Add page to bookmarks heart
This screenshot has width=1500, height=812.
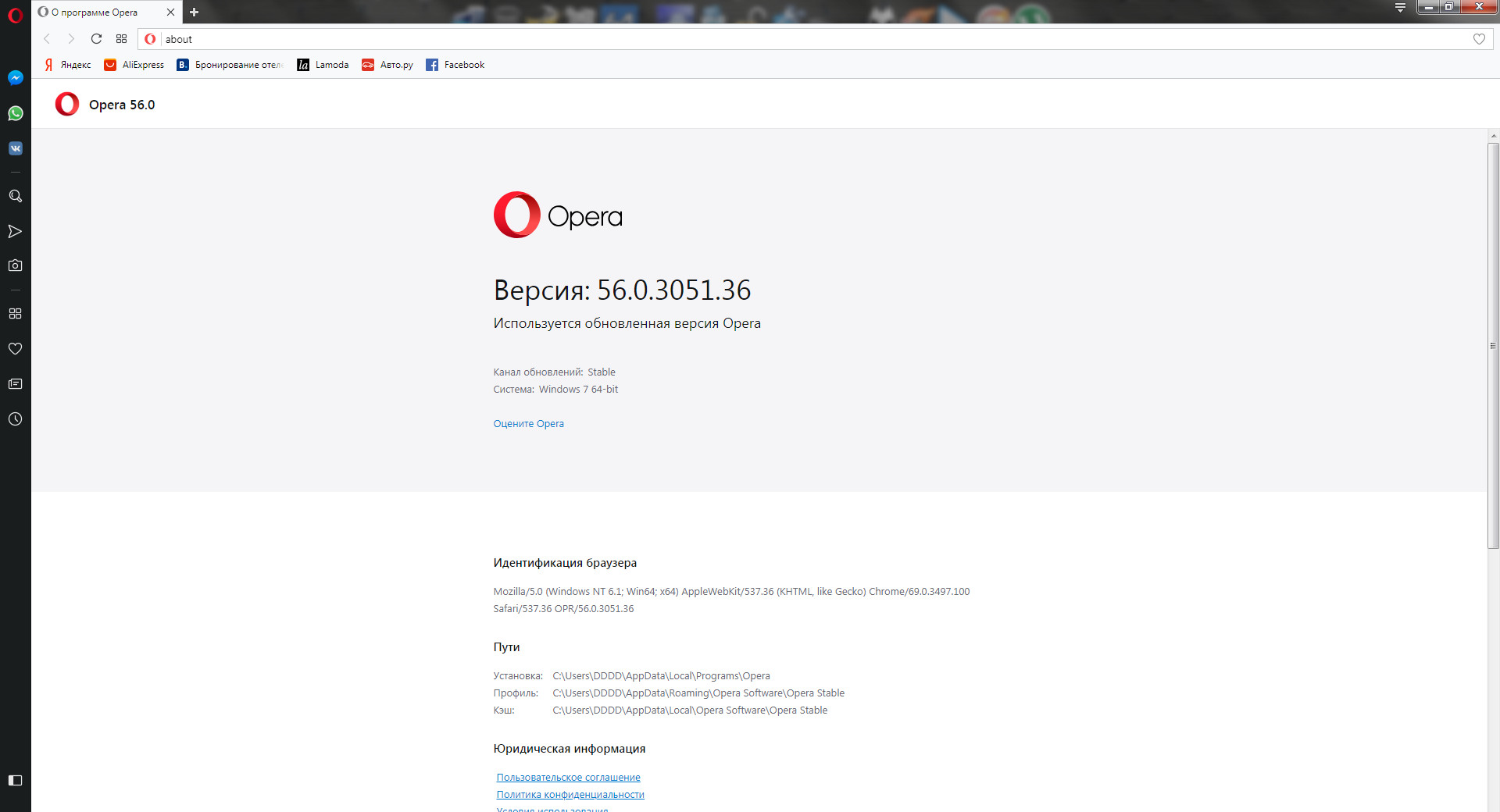point(1479,39)
